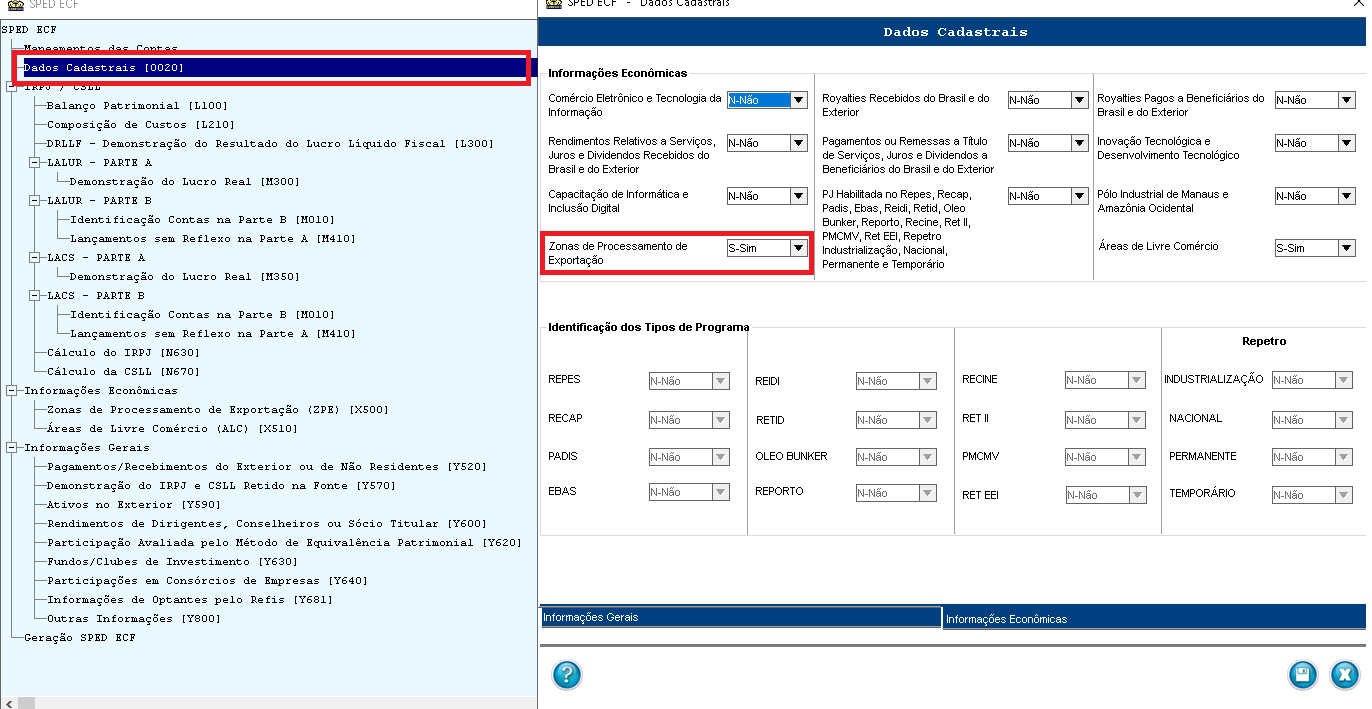Open Demonstração do Lucro Real [M300]

tap(184, 182)
